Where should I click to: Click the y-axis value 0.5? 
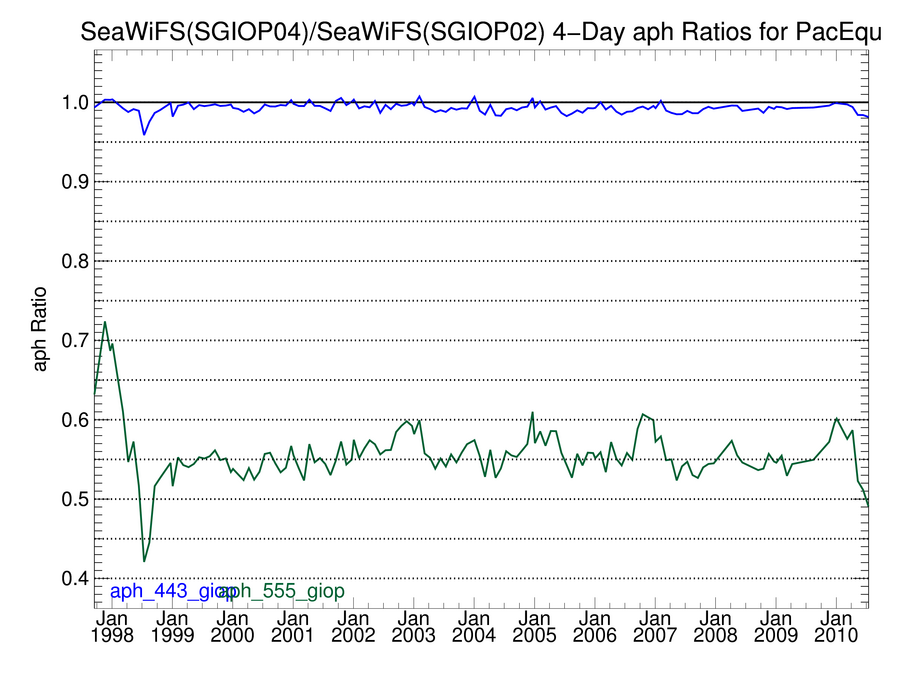(x=76, y=499)
